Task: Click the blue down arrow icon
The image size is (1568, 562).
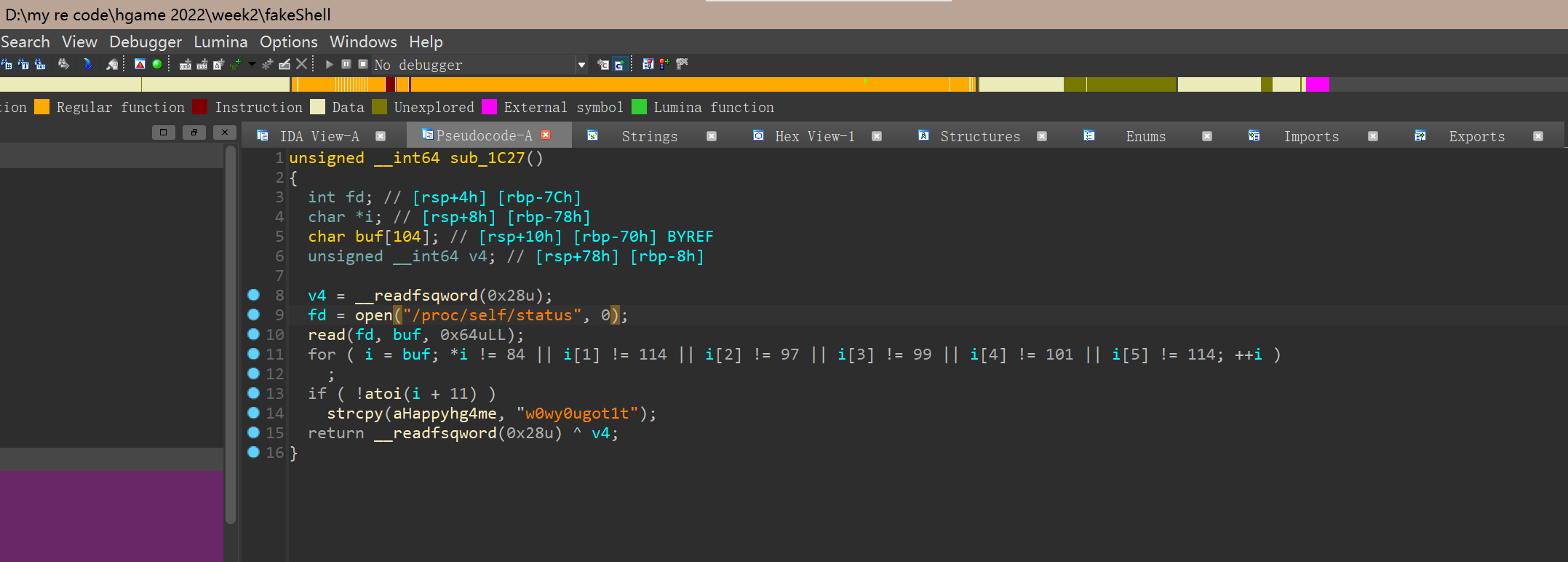Action: [88, 64]
